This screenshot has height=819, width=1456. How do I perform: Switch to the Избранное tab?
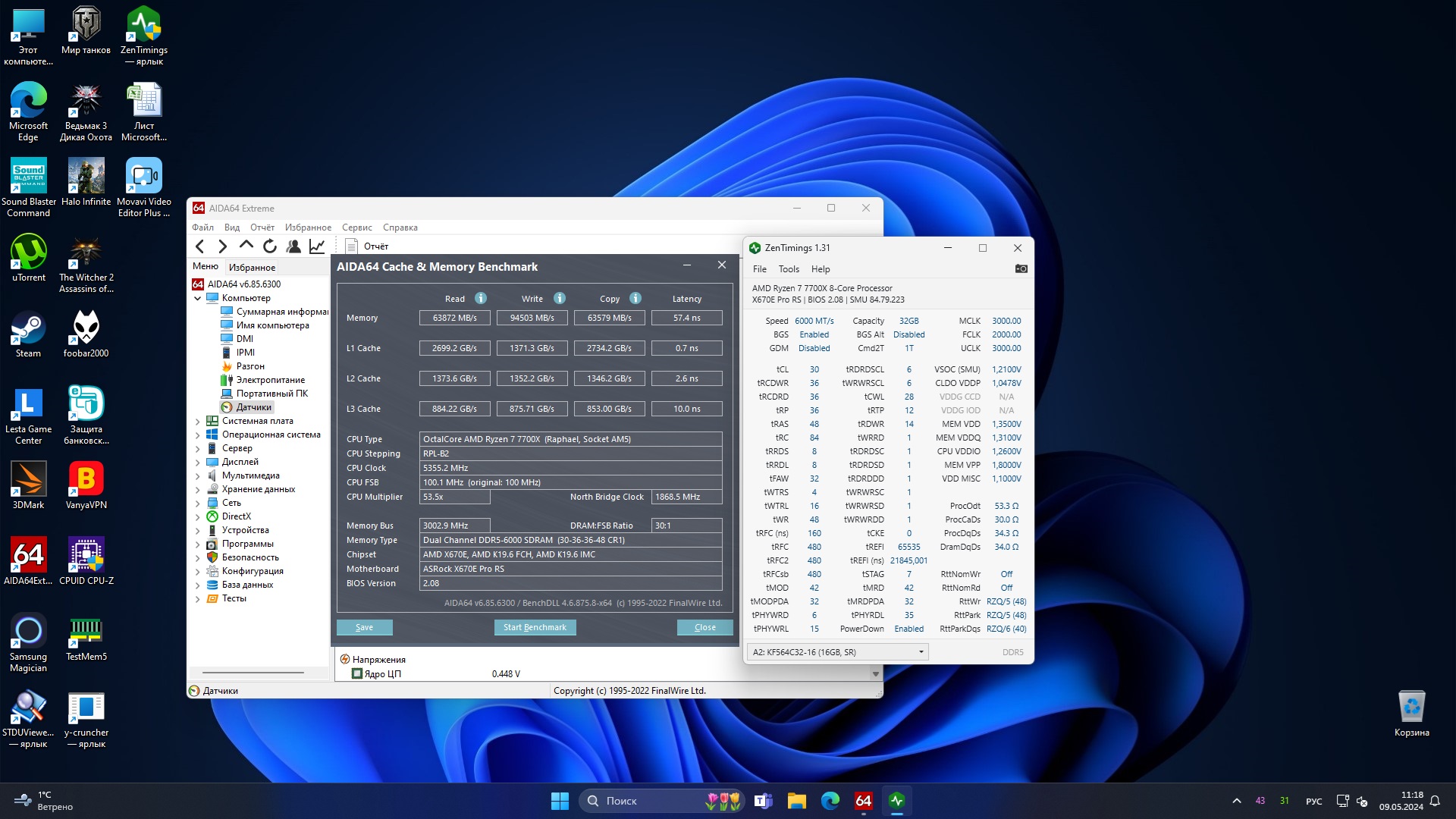click(252, 267)
